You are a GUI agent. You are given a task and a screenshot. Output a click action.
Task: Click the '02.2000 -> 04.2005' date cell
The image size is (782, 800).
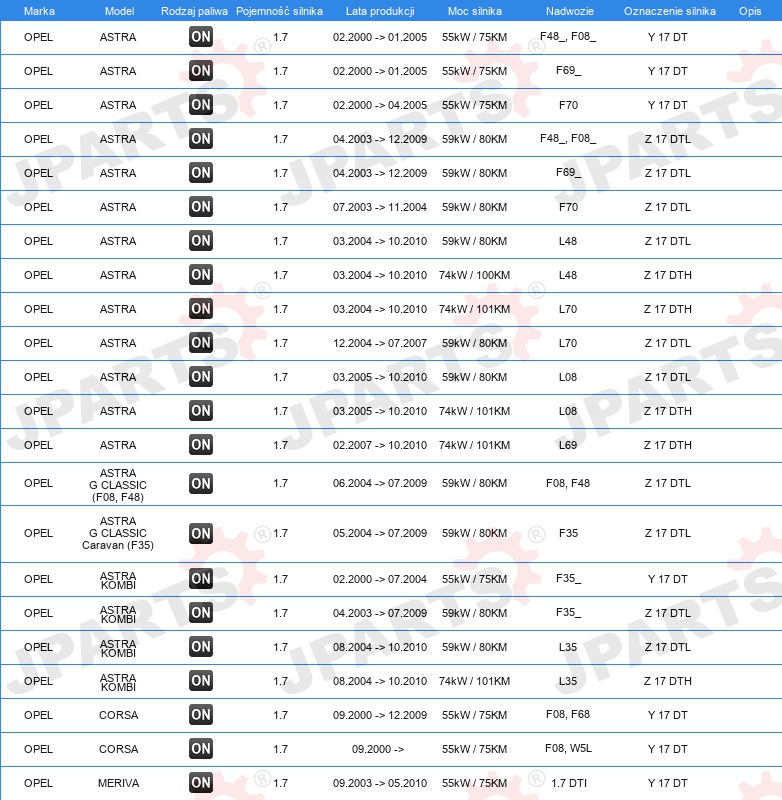click(380, 105)
